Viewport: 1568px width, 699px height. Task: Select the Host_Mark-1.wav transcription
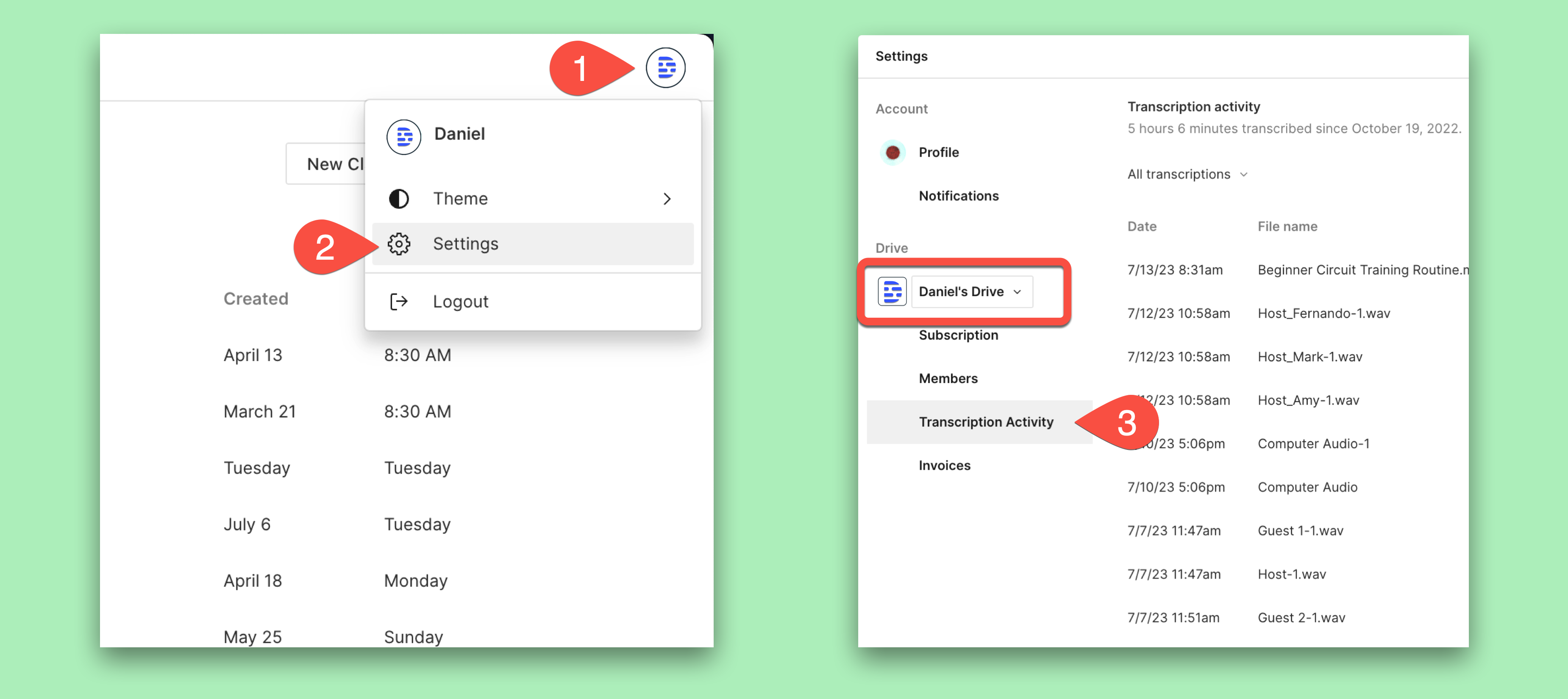(1309, 357)
